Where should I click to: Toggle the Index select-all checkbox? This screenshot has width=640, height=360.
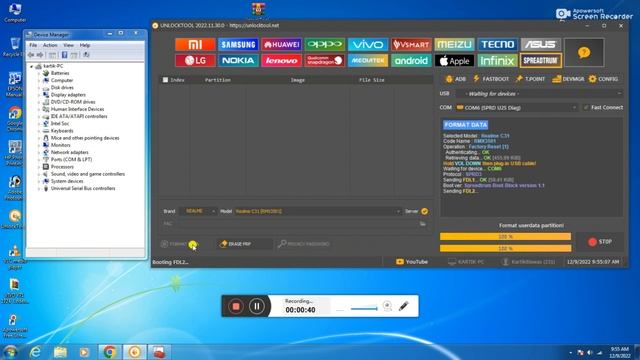(165, 80)
